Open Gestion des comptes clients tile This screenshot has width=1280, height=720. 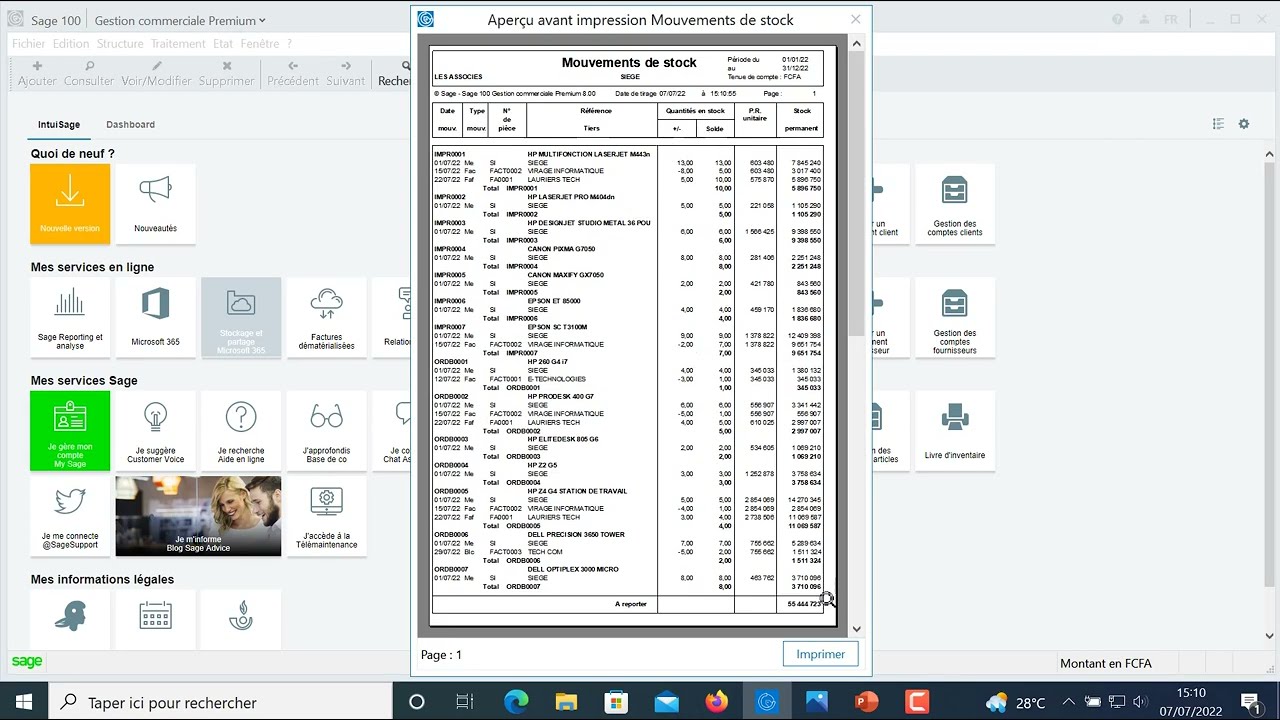(x=955, y=204)
